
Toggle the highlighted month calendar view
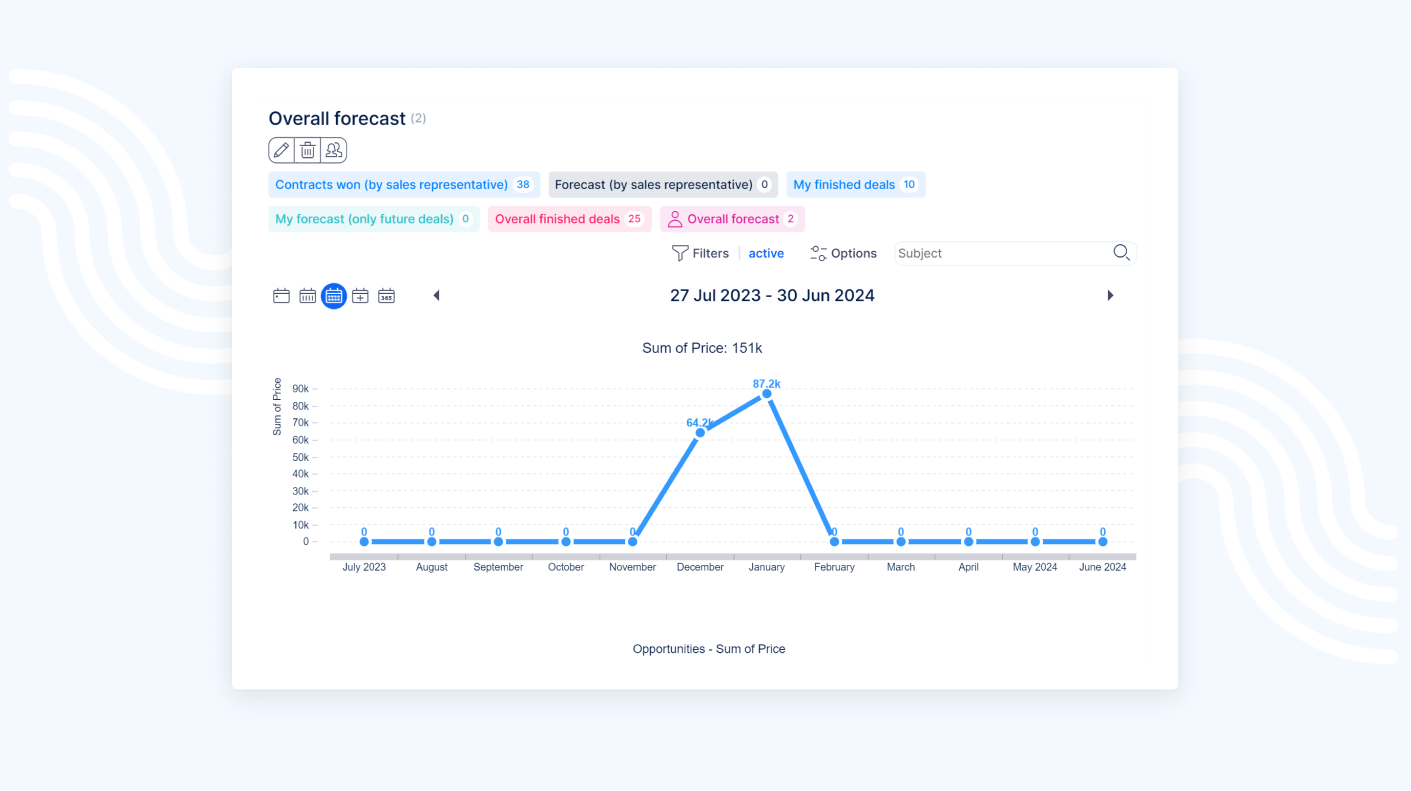[334, 296]
